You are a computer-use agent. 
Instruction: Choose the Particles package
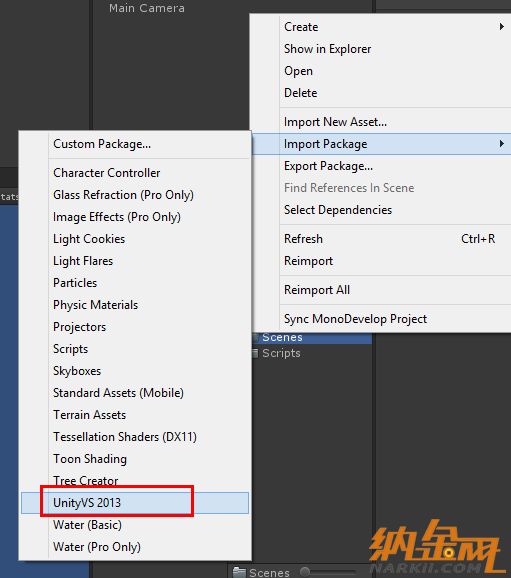(x=135, y=283)
